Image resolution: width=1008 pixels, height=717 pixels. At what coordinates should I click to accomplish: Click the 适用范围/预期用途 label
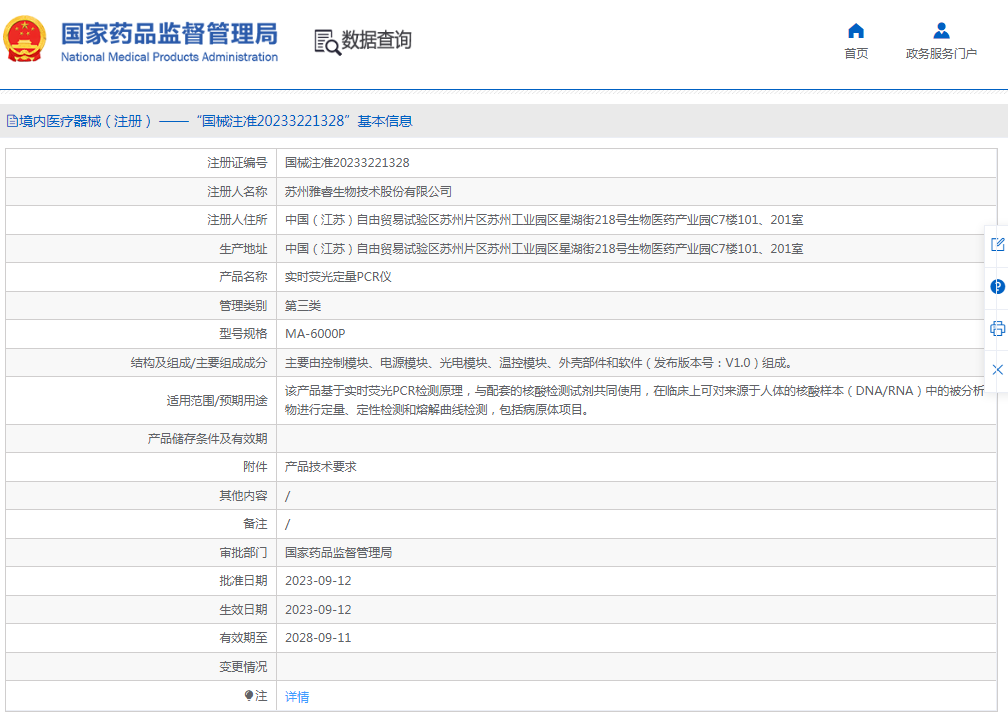pyautogui.click(x=217, y=401)
